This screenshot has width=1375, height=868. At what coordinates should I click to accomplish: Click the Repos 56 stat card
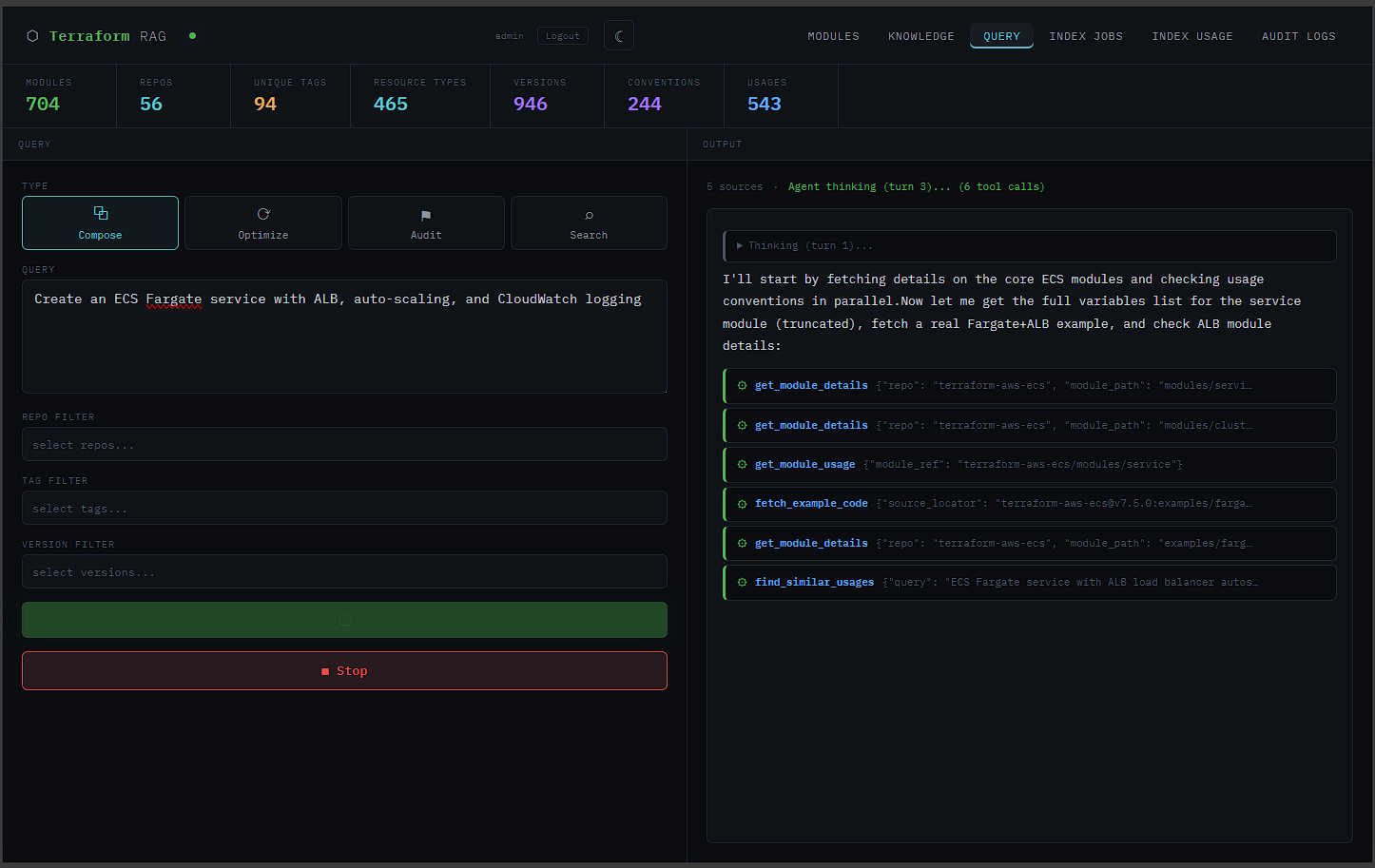click(174, 96)
